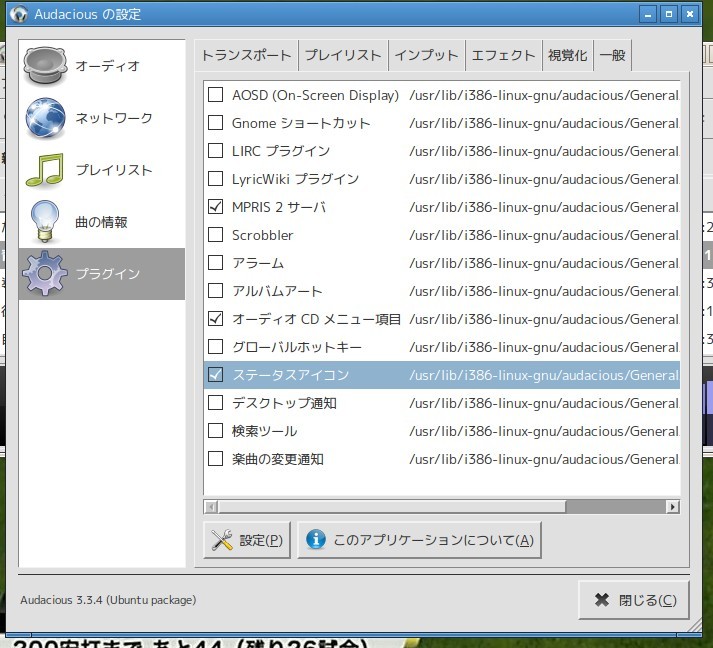This screenshot has height=648, width=713.
Task: Select the デスクトップ通知 row name
Action: click(284, 403)
